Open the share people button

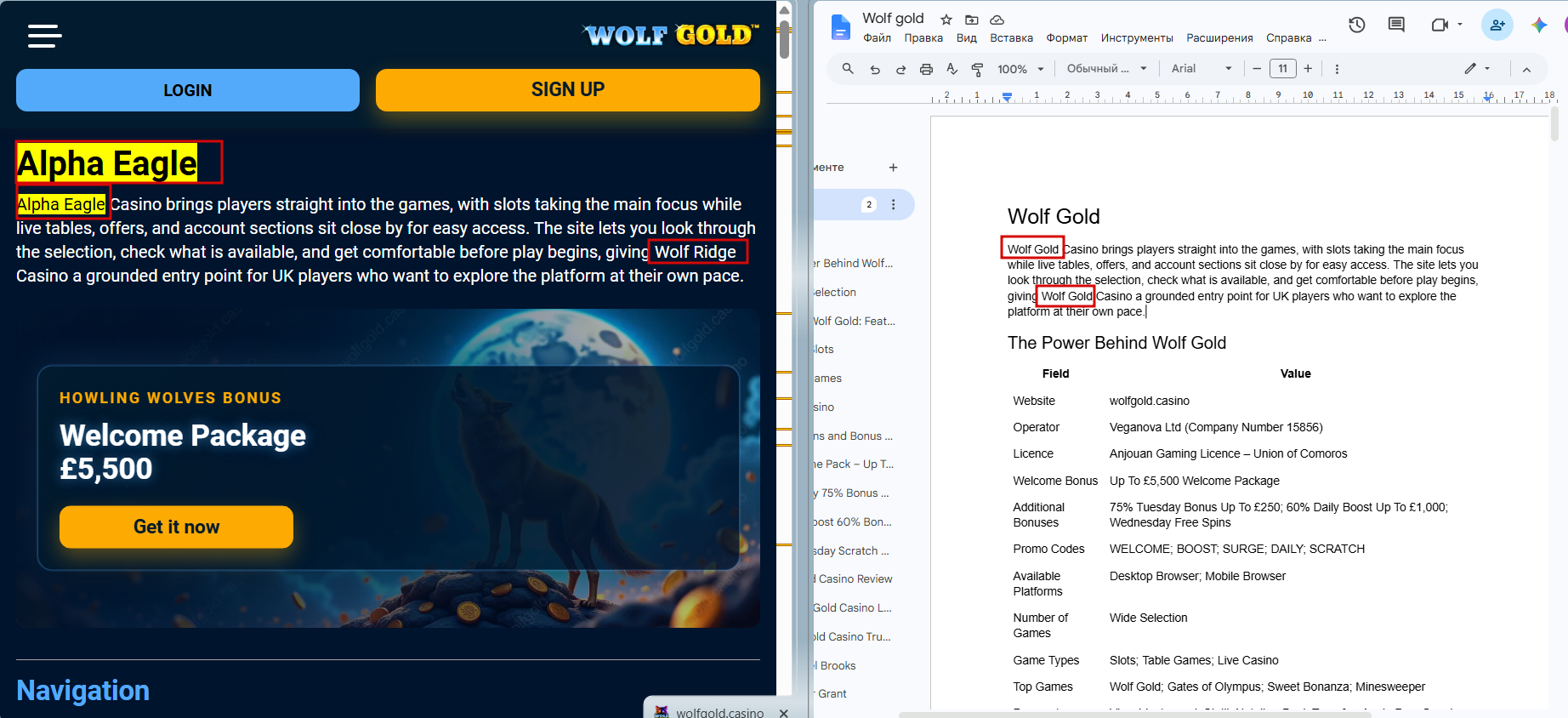click(x=1497, y=25)
